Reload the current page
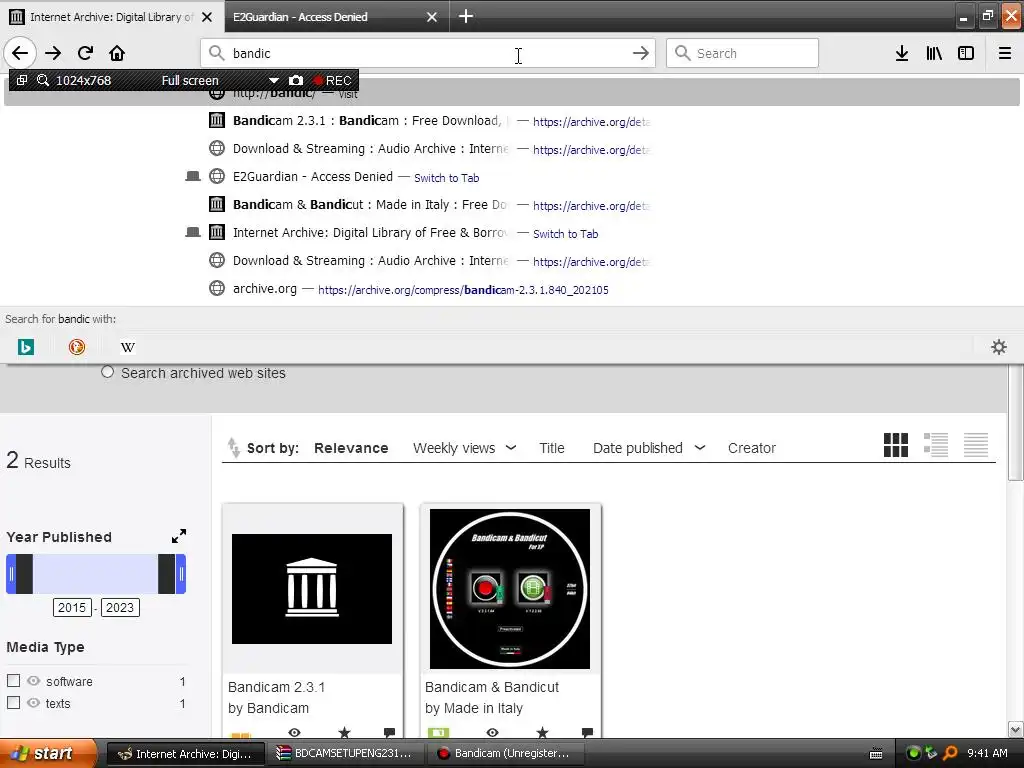The image size is (1024, 768). click(85, 53)
